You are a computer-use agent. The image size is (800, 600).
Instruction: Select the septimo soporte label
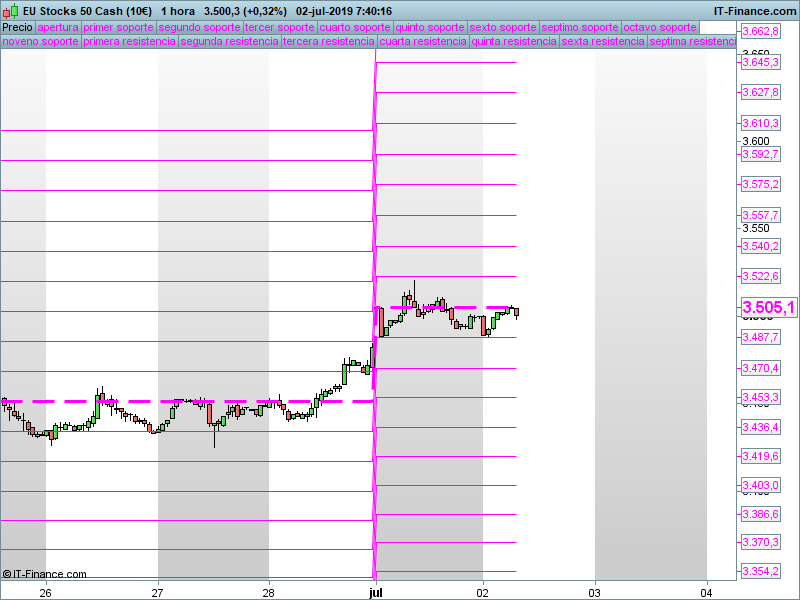580,28
